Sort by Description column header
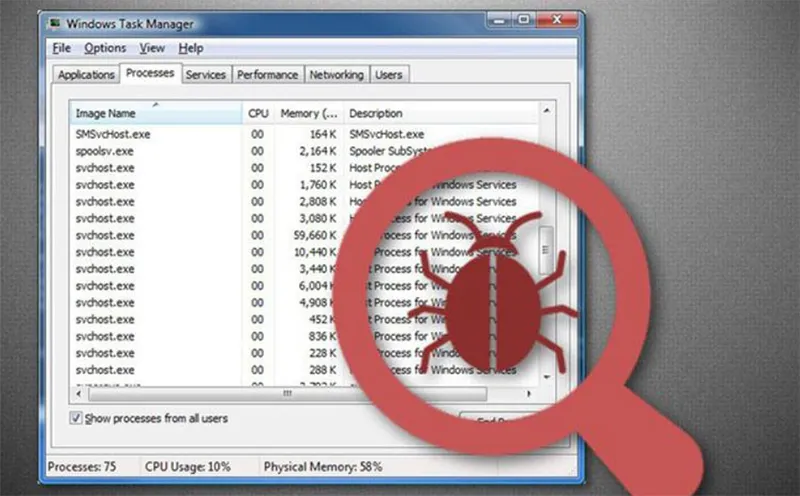The height and width of the screenshot is (496, 800). 441,113
